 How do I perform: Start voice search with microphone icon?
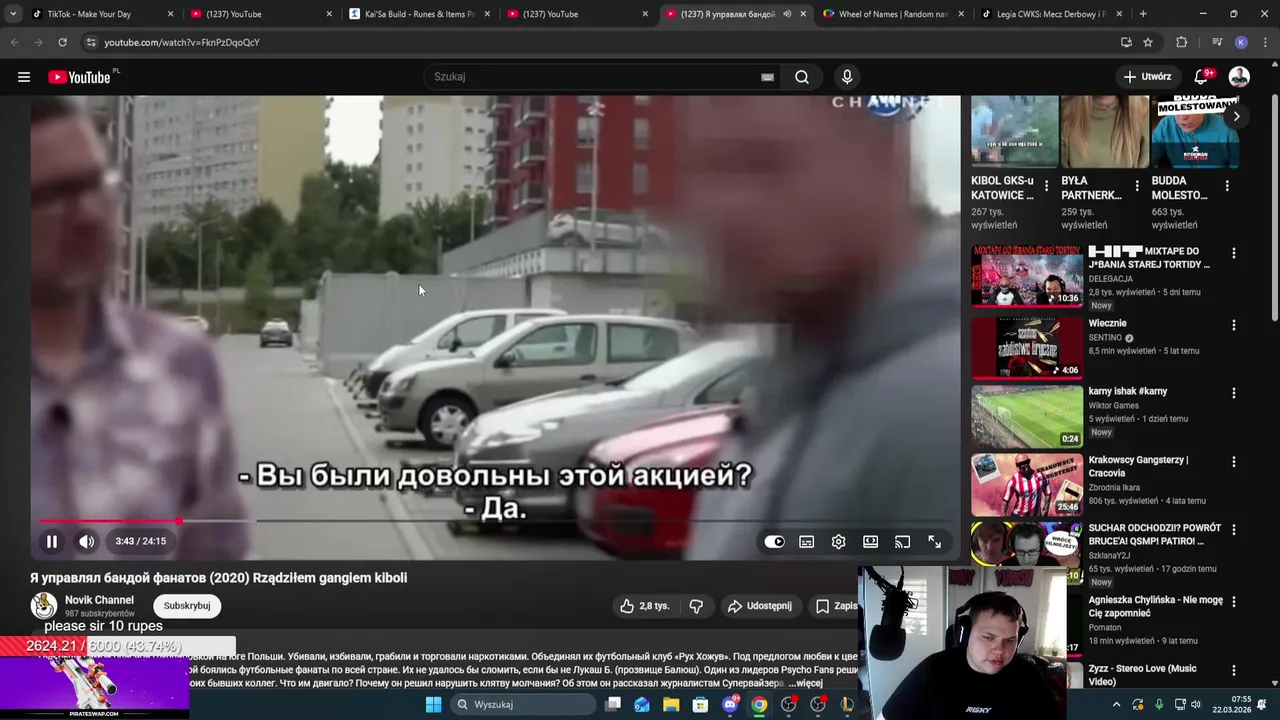(847, 77)
